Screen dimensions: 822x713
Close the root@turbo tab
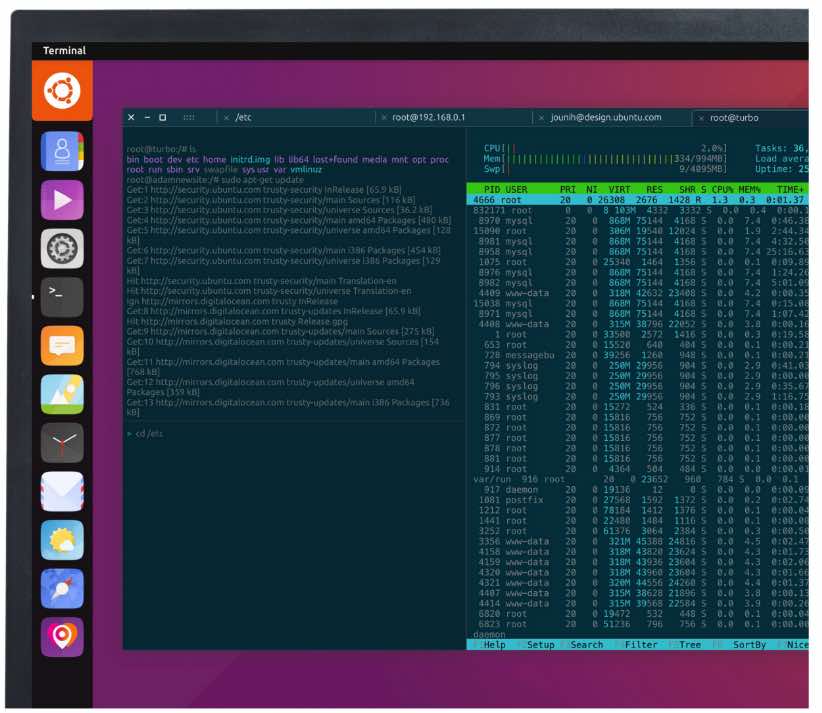(701, 118)
